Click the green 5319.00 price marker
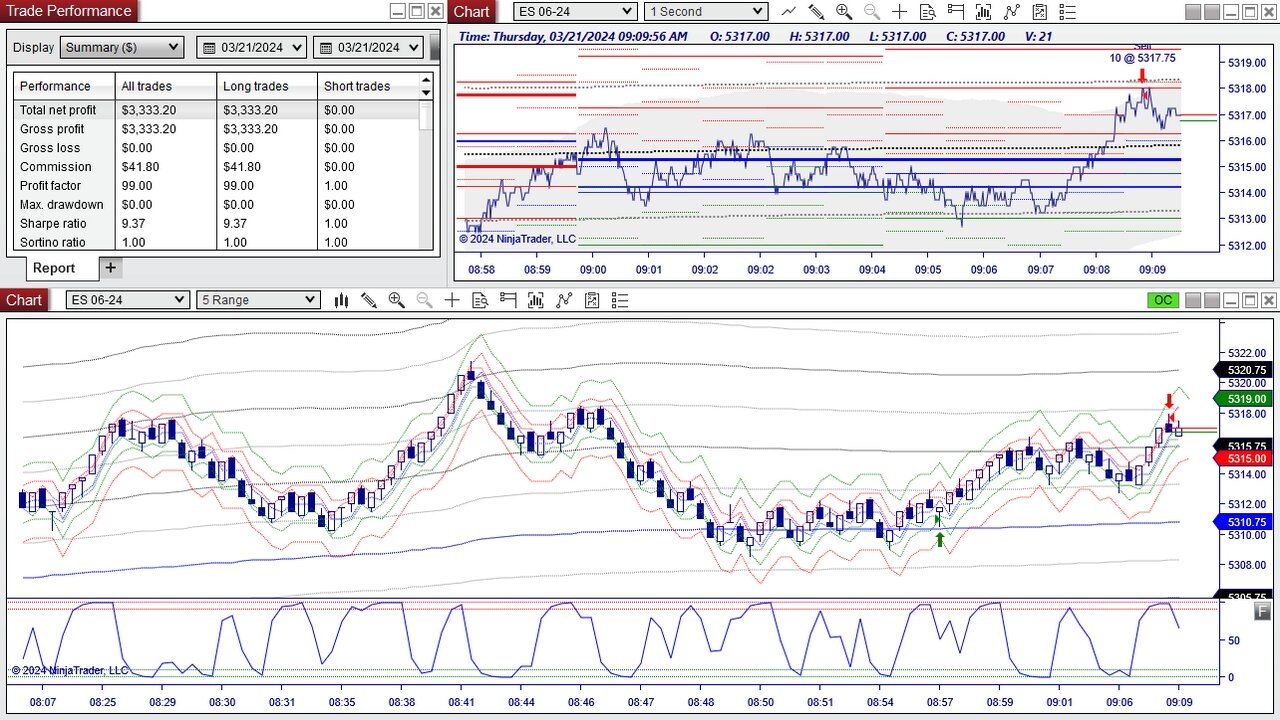The image size is (1280, 720). [x=1243, y=399]
